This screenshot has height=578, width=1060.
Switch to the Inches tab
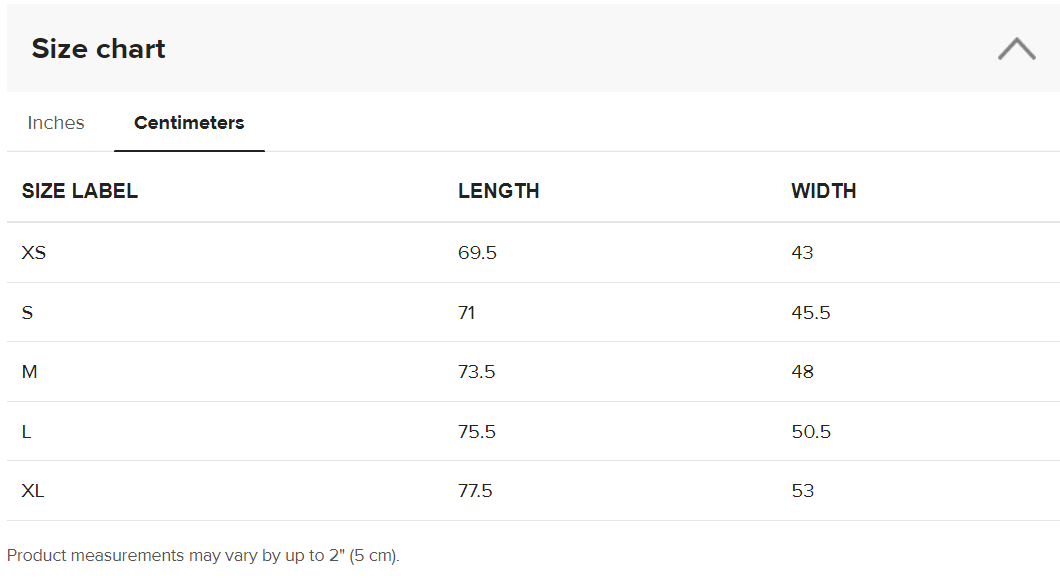[56, 123]
